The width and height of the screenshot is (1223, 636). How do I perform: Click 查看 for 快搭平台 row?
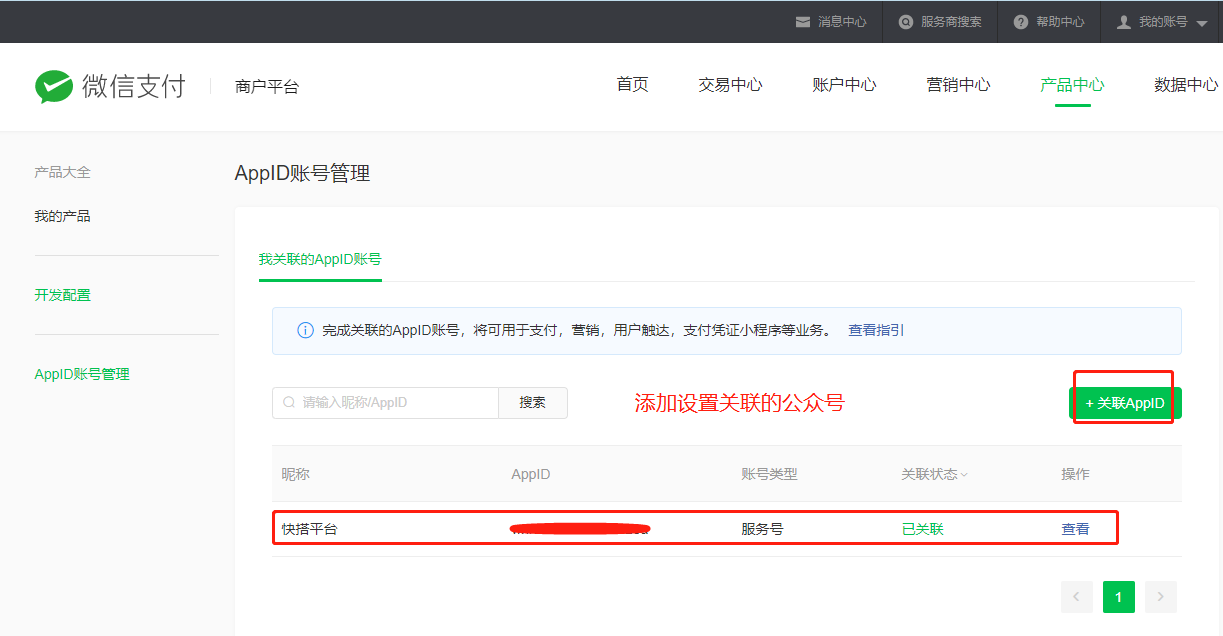pos(1075,529)
